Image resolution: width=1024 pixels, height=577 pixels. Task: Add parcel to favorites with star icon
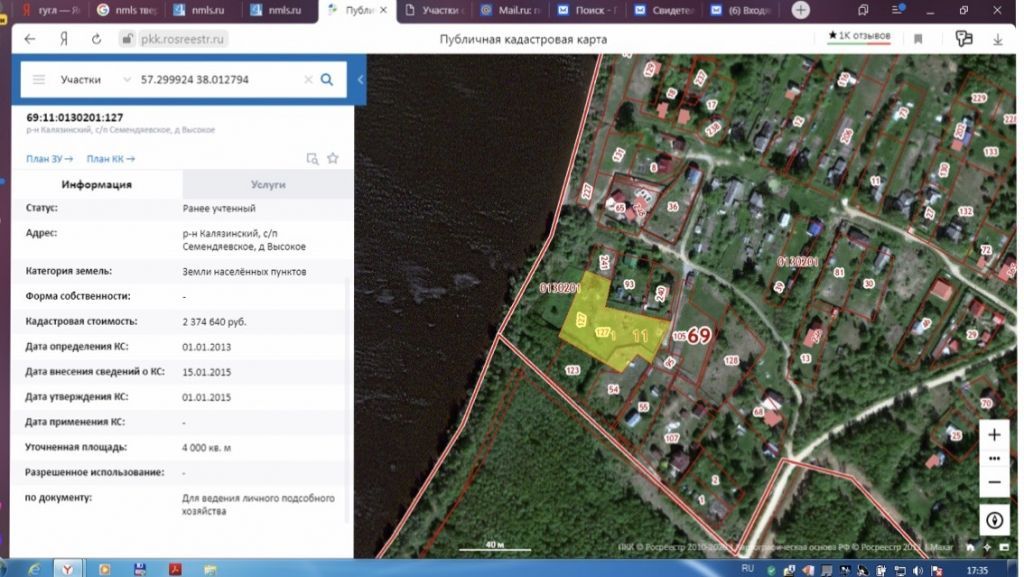coord(333,158)
